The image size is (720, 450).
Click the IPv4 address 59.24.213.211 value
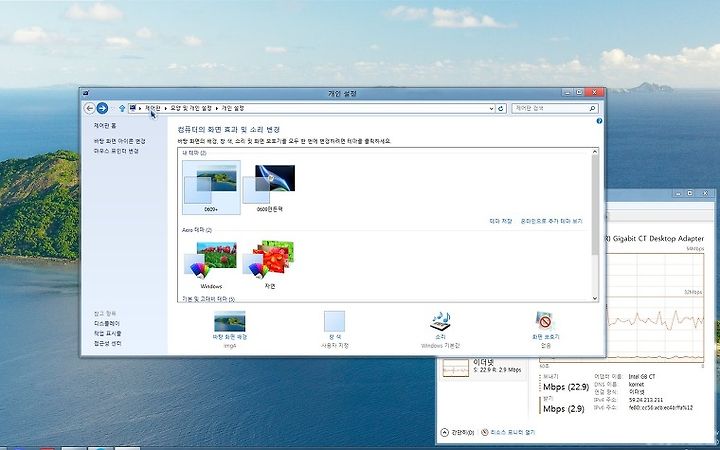click(x=646, y=400)
